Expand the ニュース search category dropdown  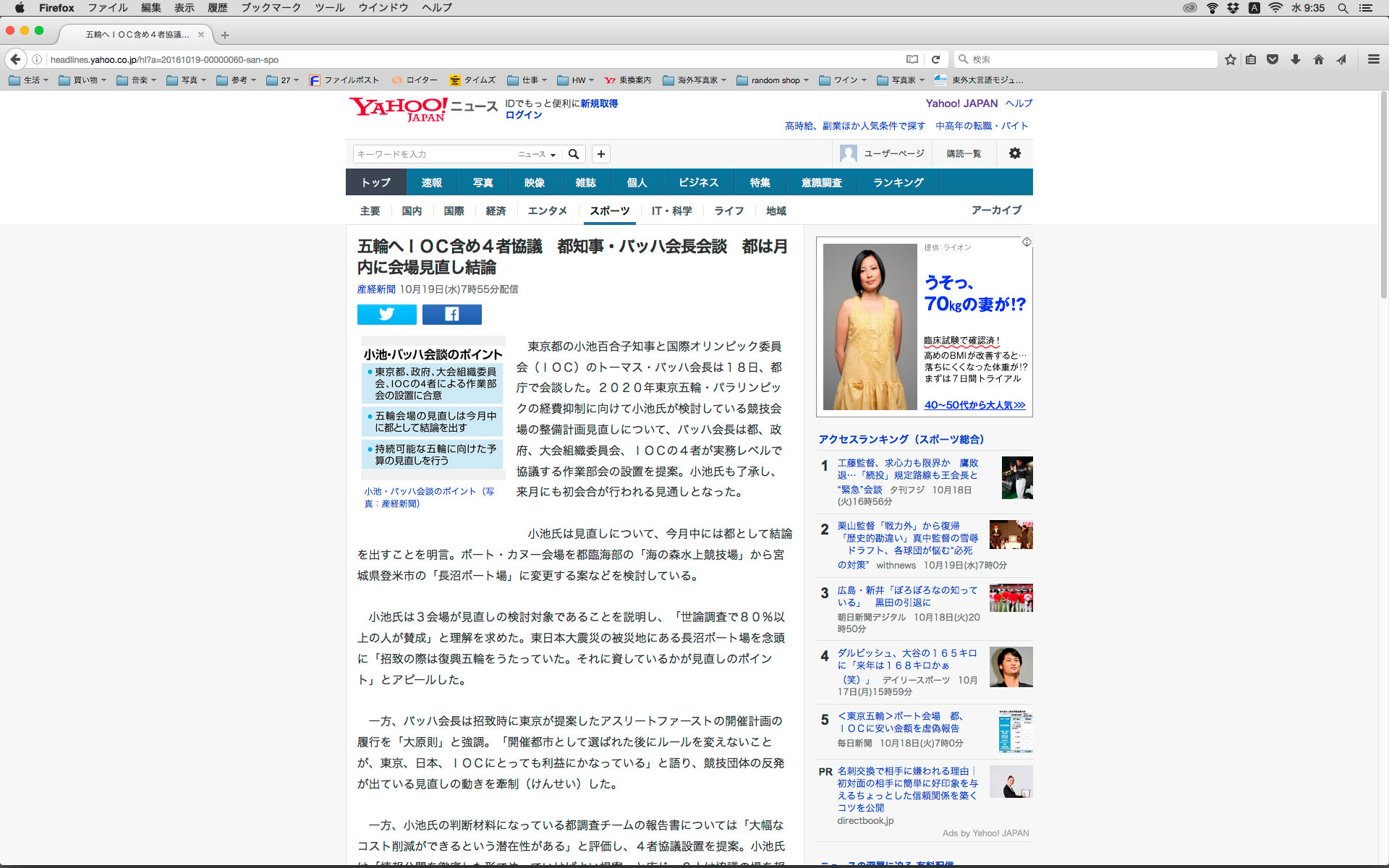click(537, 154)
